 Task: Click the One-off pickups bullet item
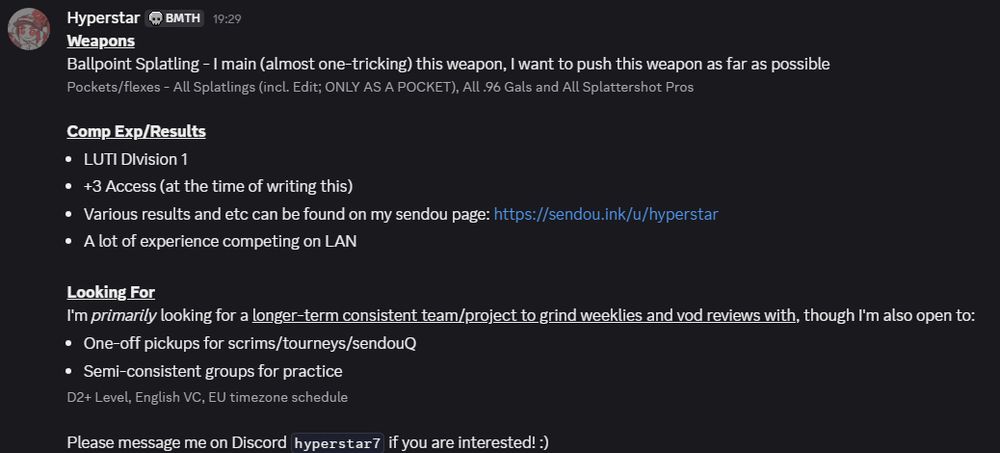250,343
